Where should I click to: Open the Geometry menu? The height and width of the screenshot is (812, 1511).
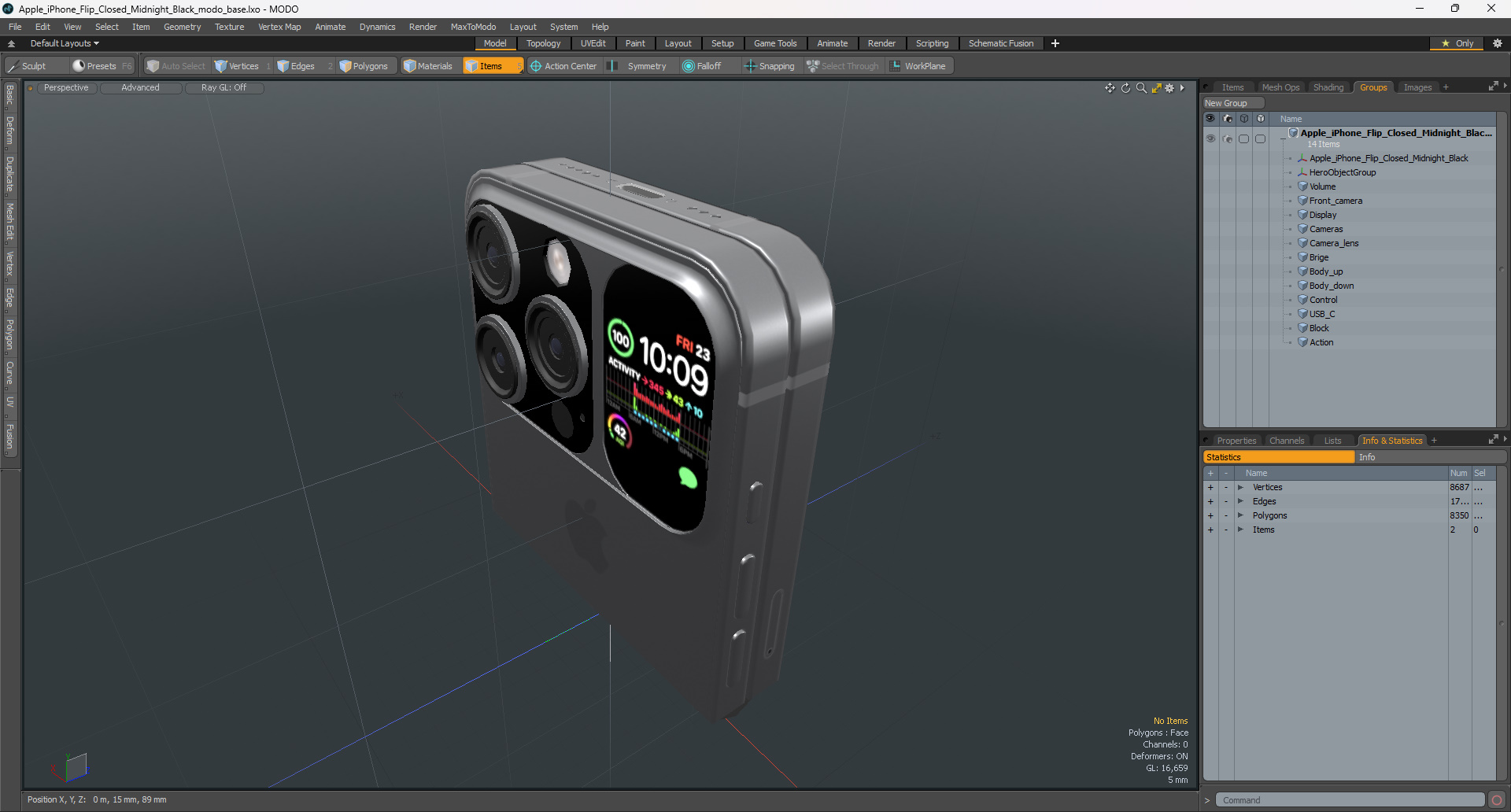point(182,27)
